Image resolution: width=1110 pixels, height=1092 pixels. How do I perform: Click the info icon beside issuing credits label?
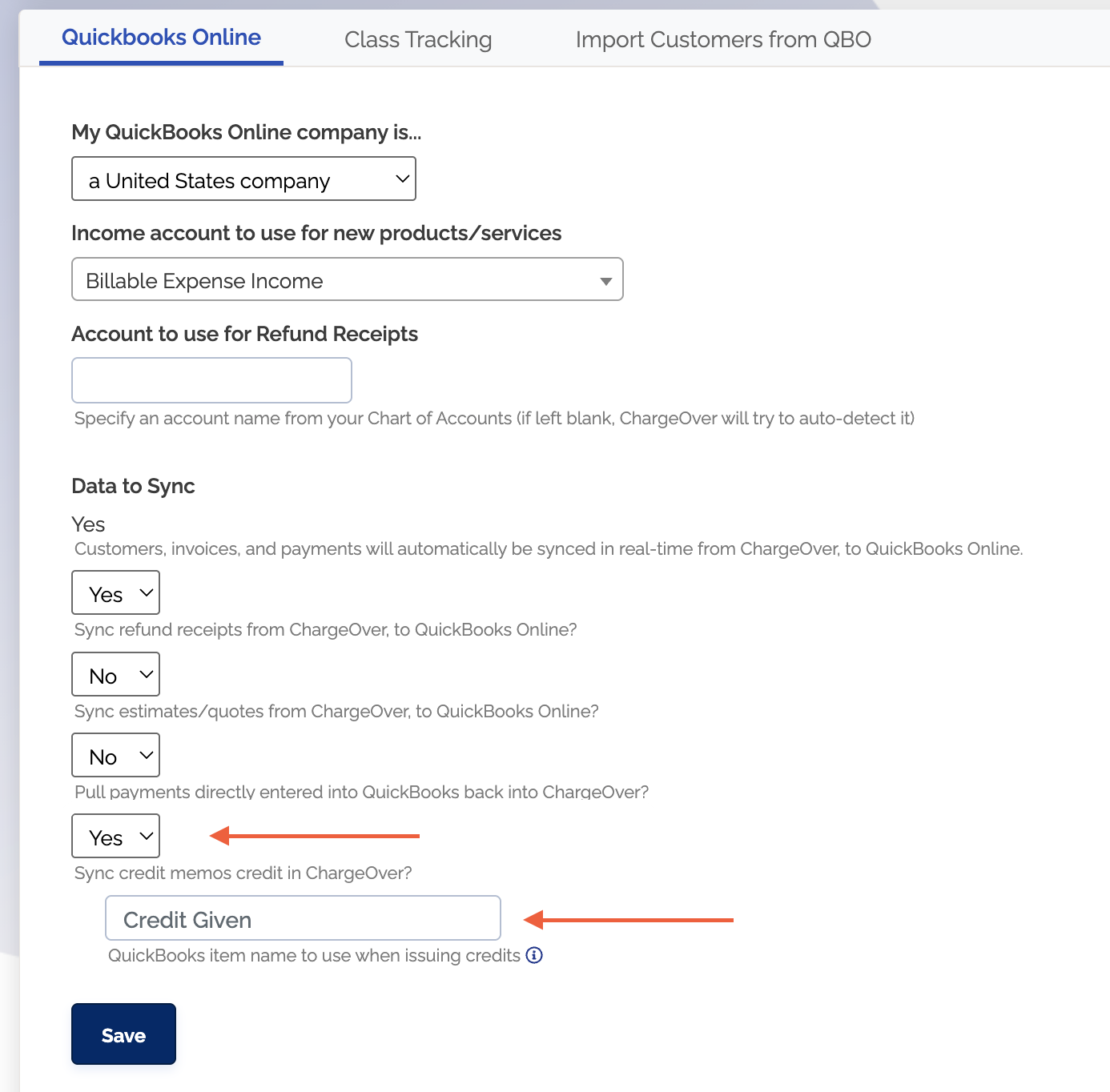(534, 955)
